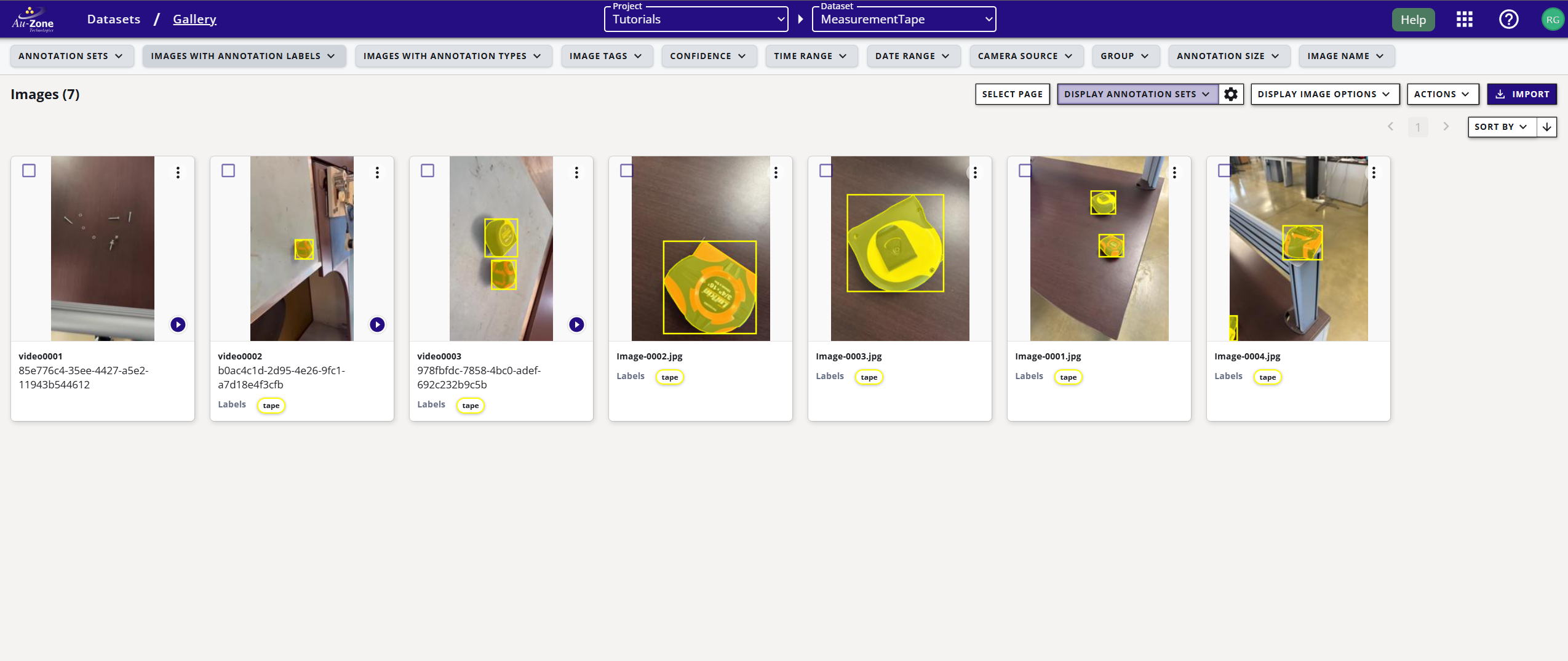Open the Annotation Sets filter menu
The width and height of the screenshot is (1568, 661).
click(71, 56)
